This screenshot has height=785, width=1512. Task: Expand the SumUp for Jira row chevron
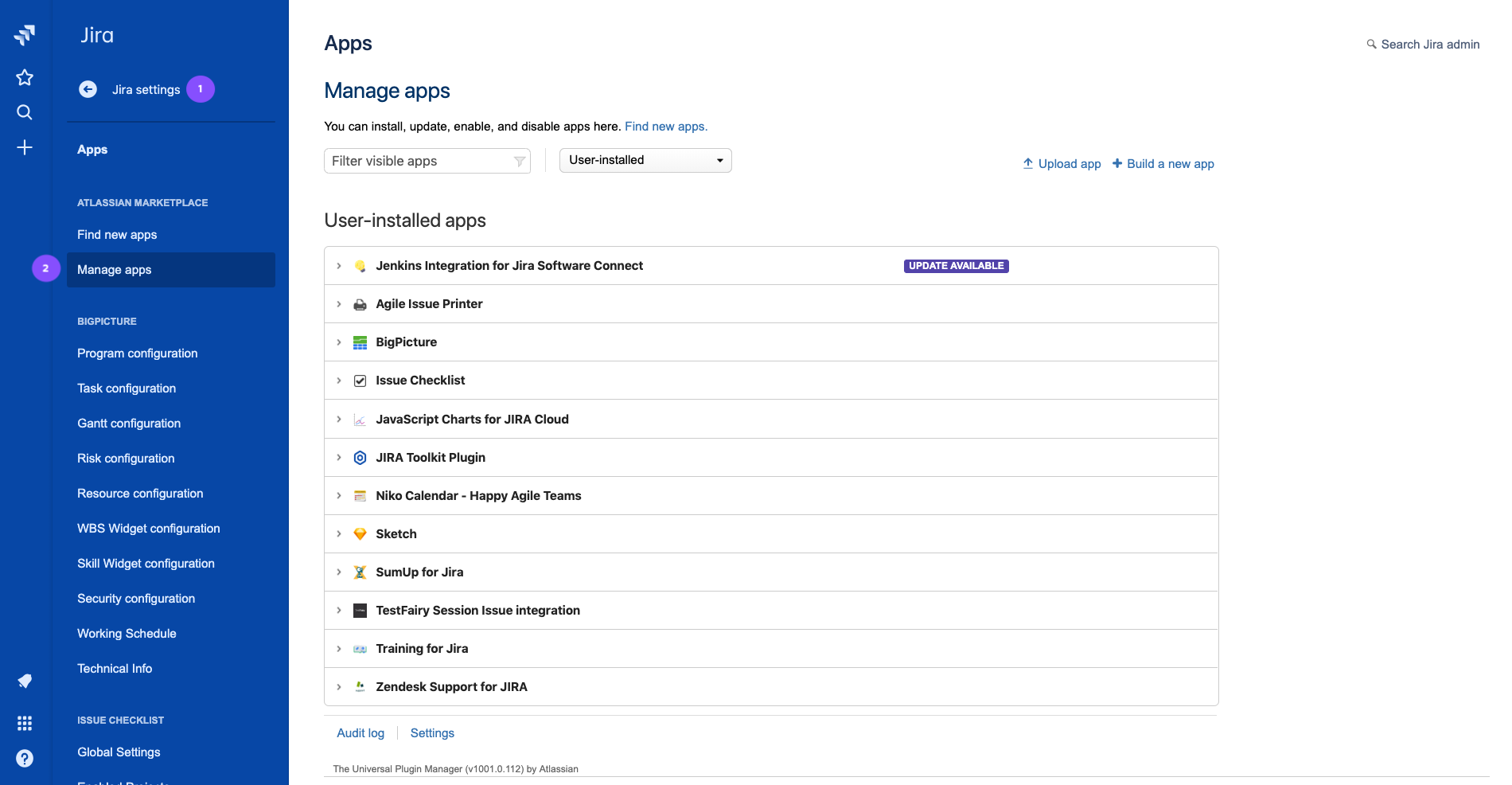pos(339,572)
